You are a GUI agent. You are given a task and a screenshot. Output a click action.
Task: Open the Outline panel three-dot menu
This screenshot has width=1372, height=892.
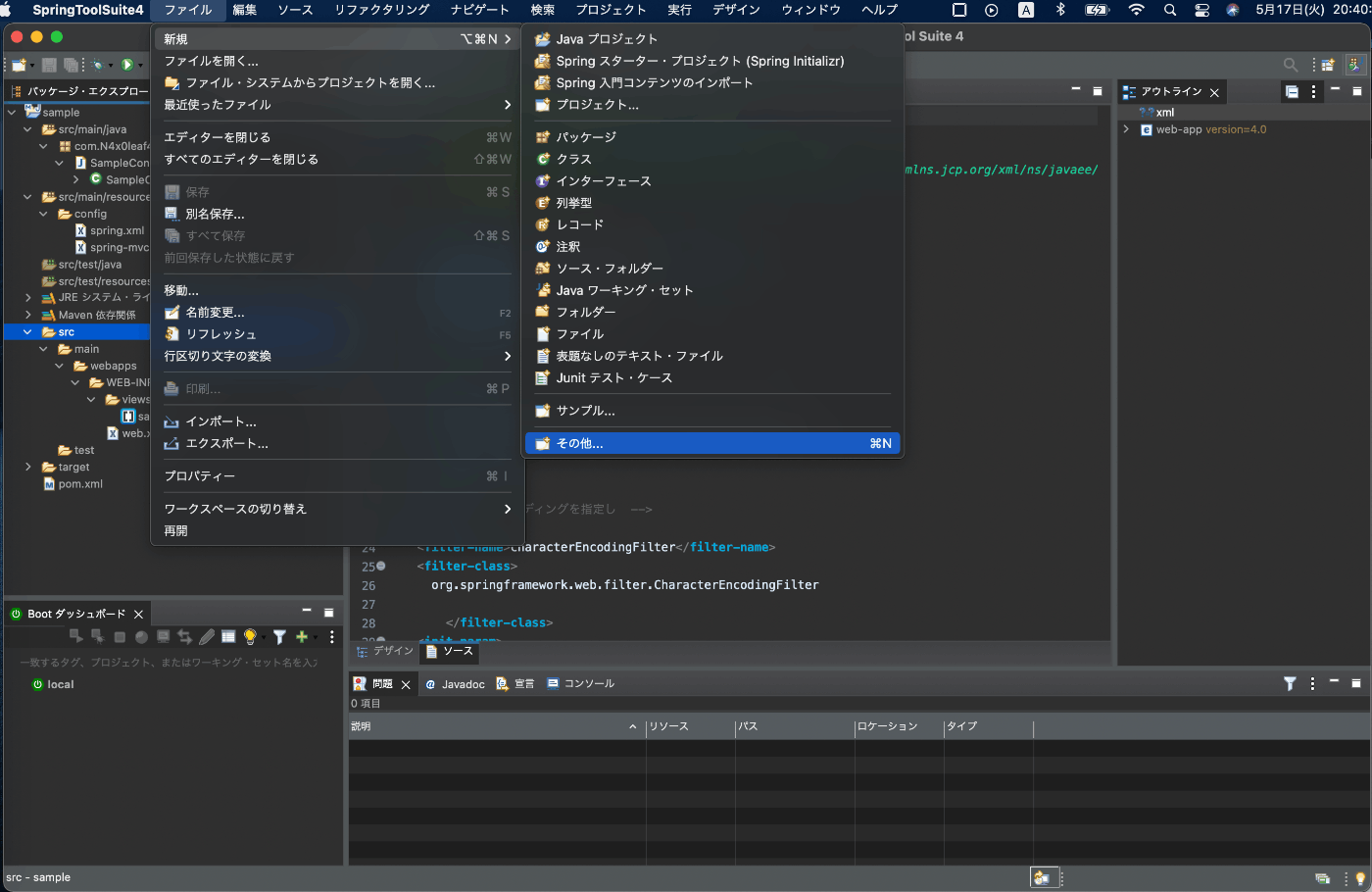(x=1314, y=91)
